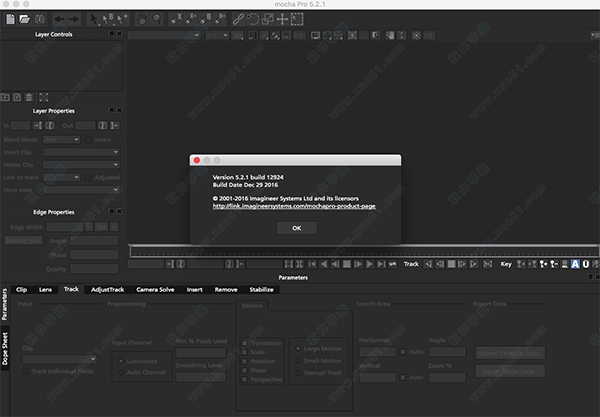600x417 pixels.
Task: Toggle the Horizontal Auto checkbox
Action: click(x=403, y=352)
